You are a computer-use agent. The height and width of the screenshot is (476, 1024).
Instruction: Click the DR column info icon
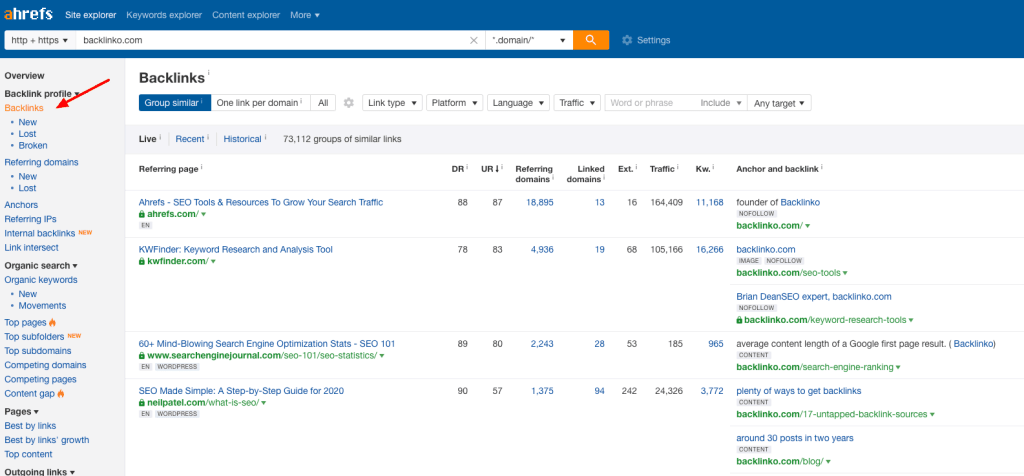pos(467,168)
